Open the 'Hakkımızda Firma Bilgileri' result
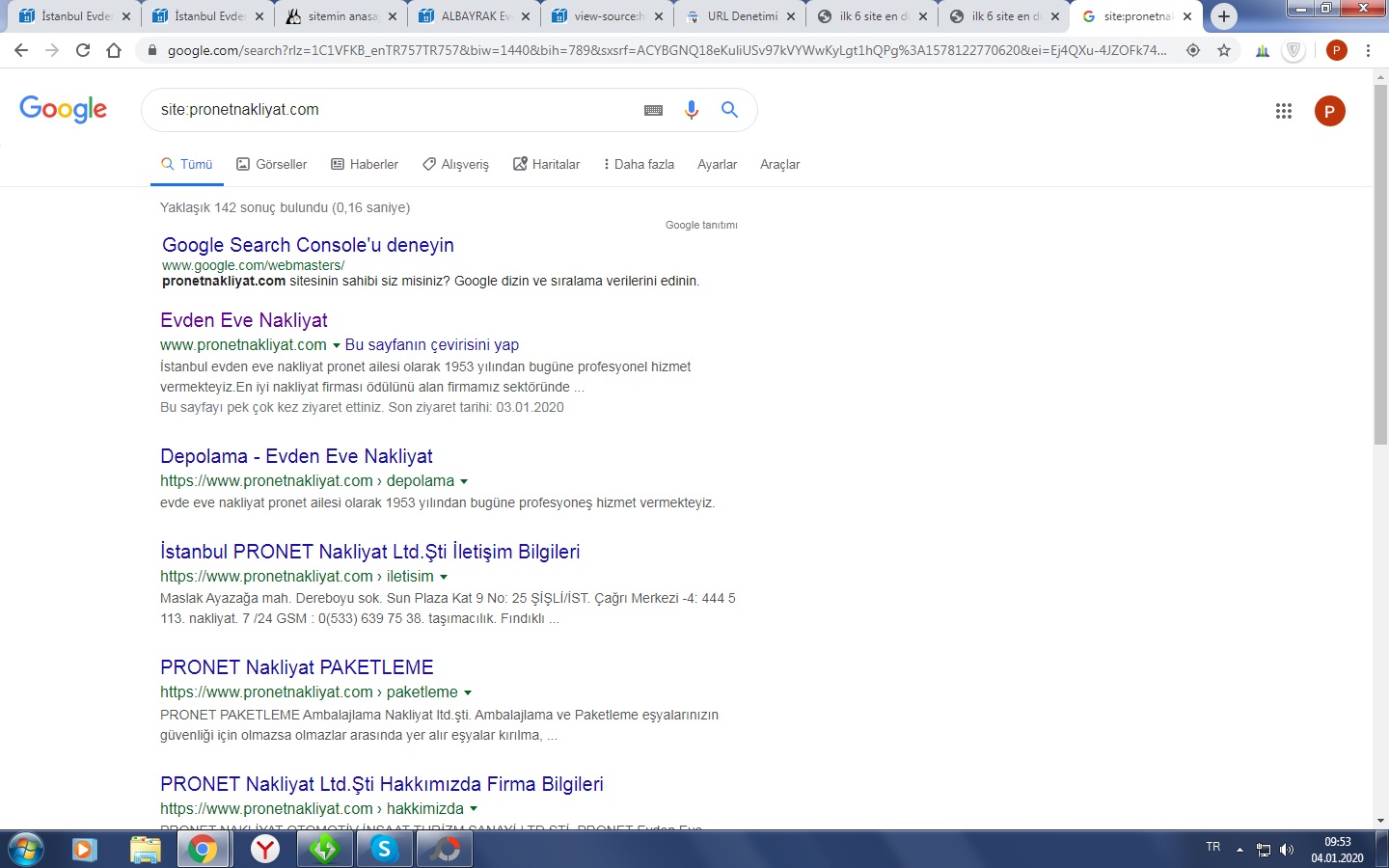This screenshot has height=868, width=1389. (x=382, y=784)
